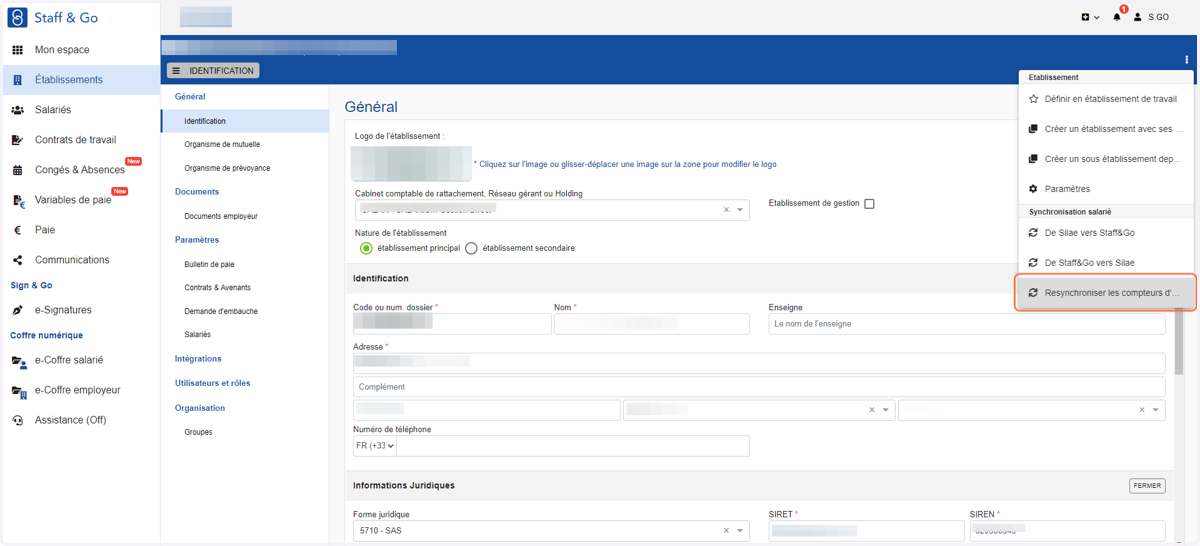Viewport: 1200px width, 546px height.
Task: Open Bulletin de paie parameters
Action: coord(209,264)
